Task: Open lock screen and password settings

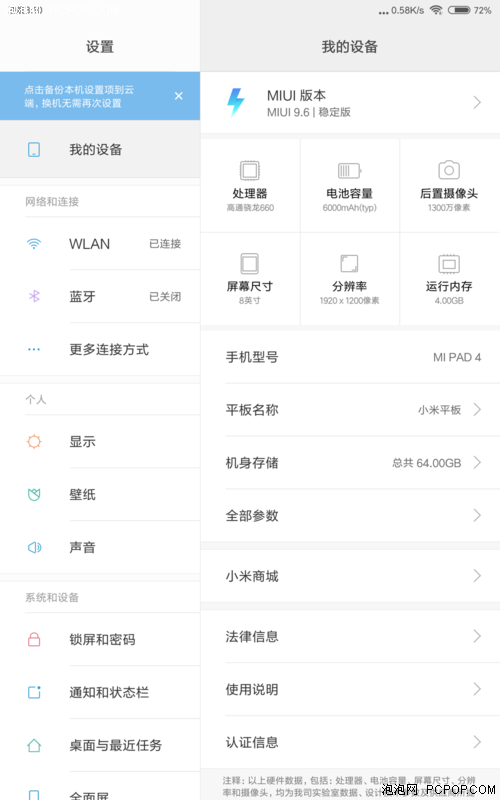Action: (100, 639)
